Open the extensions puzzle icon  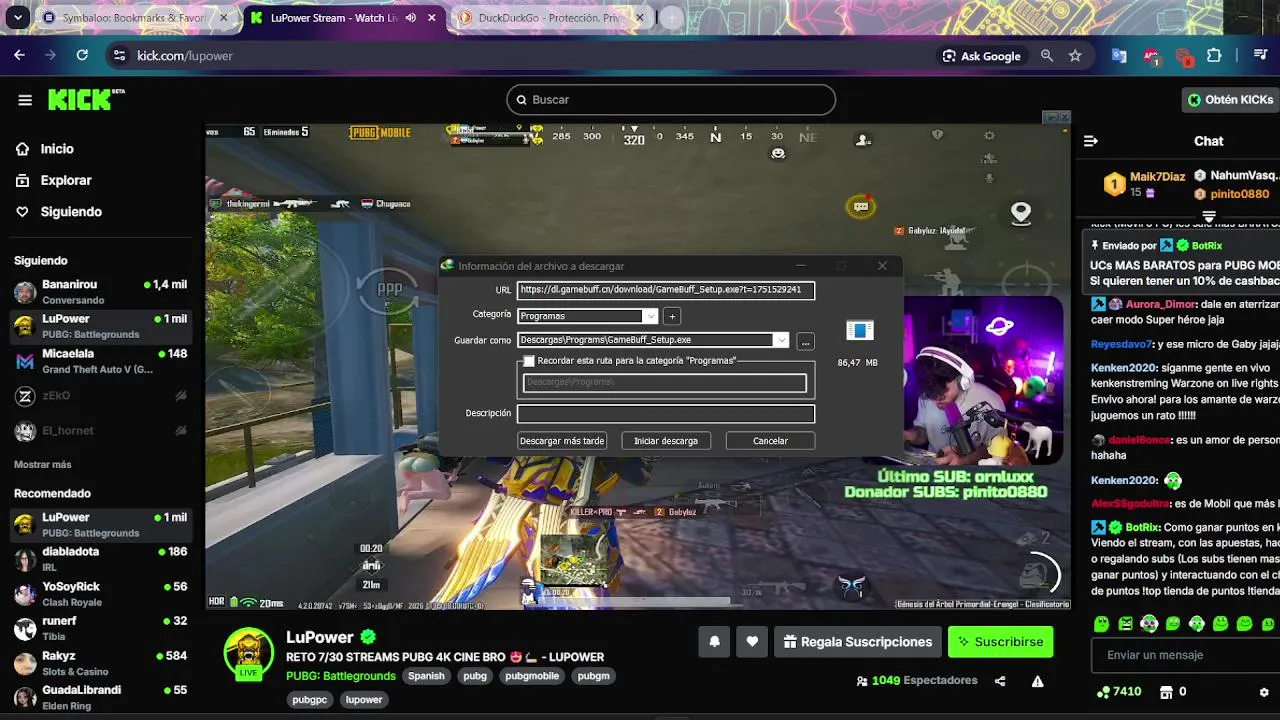coord(1214,56)
